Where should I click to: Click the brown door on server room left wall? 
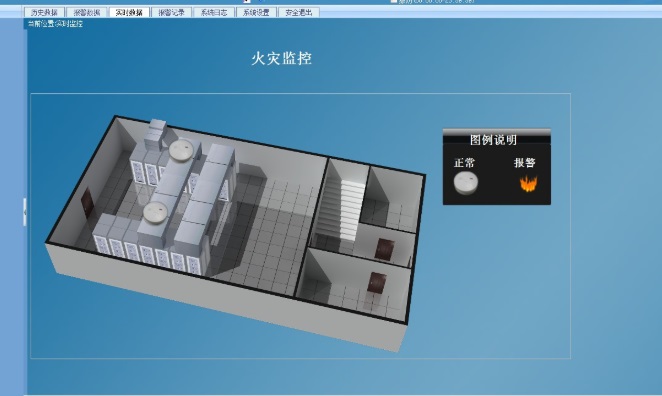pos(87,203)
